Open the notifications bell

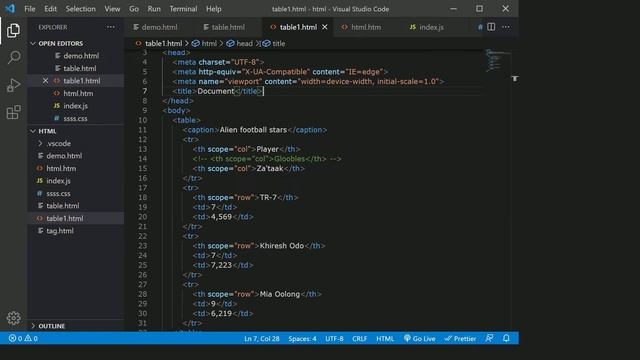click(x=506, y=338)
